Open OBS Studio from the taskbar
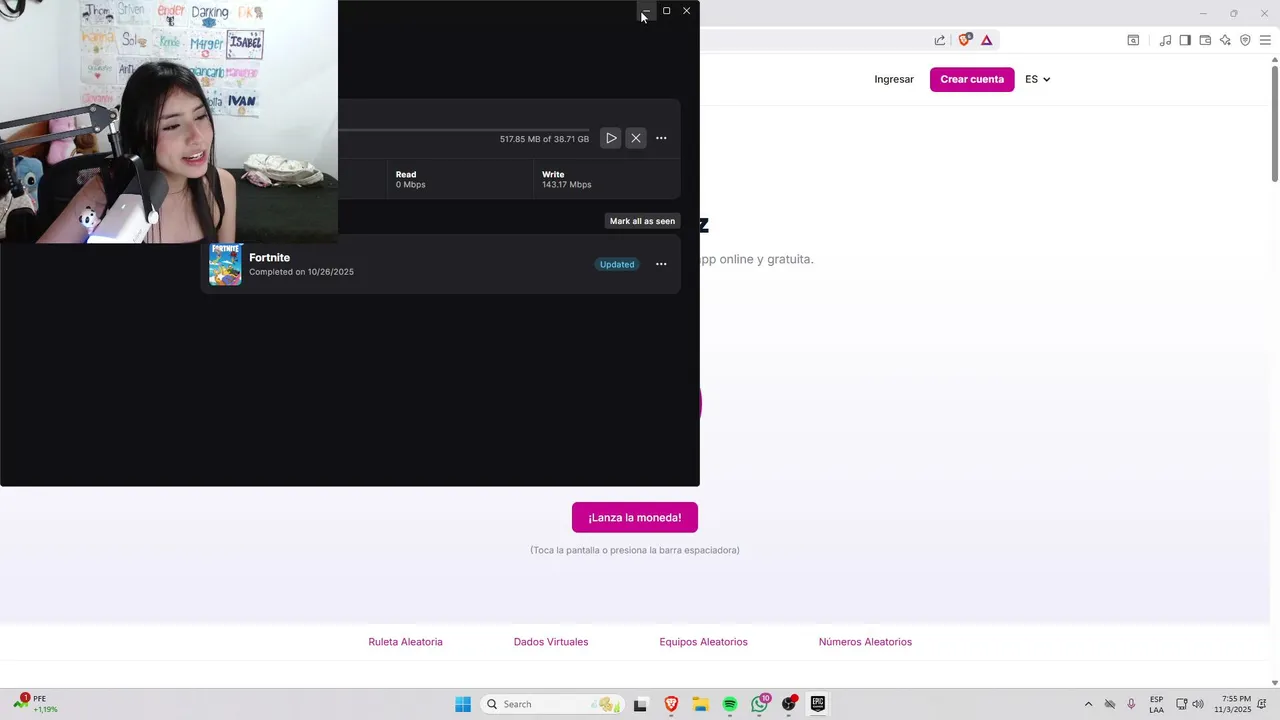Screen dimensions: 1280x720 (789, 704)
